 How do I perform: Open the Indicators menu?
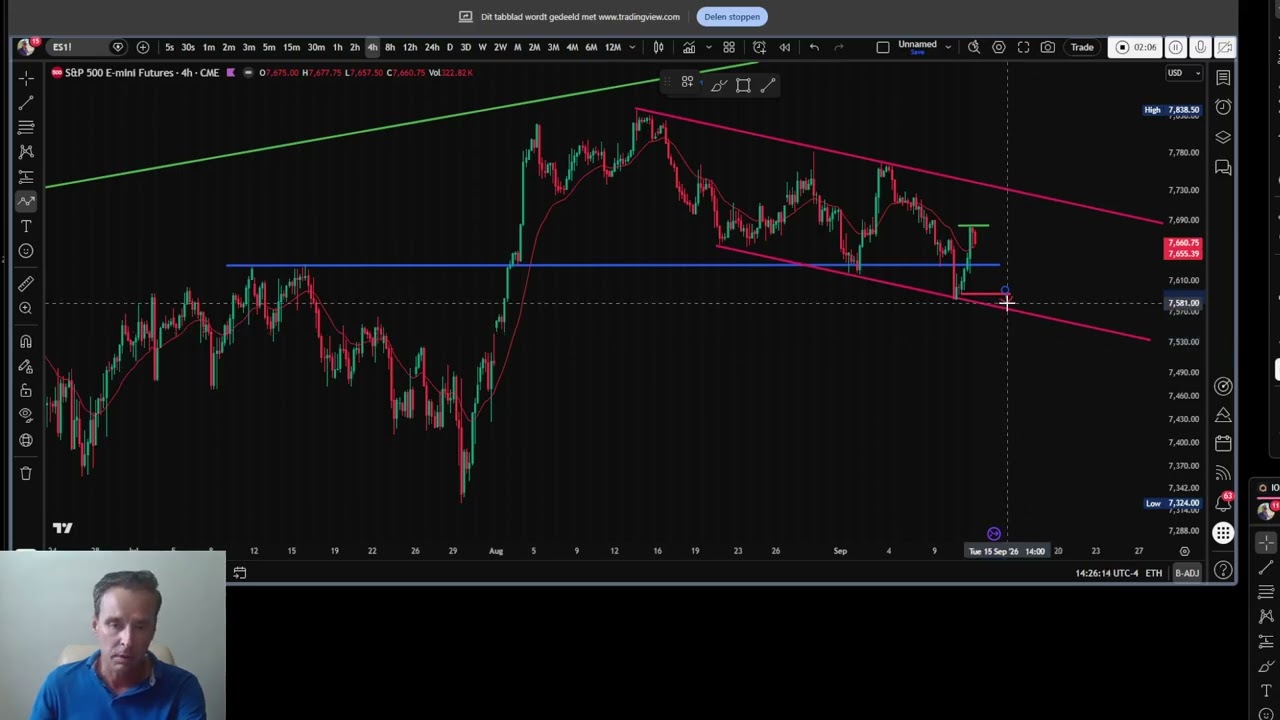(689, 47)
